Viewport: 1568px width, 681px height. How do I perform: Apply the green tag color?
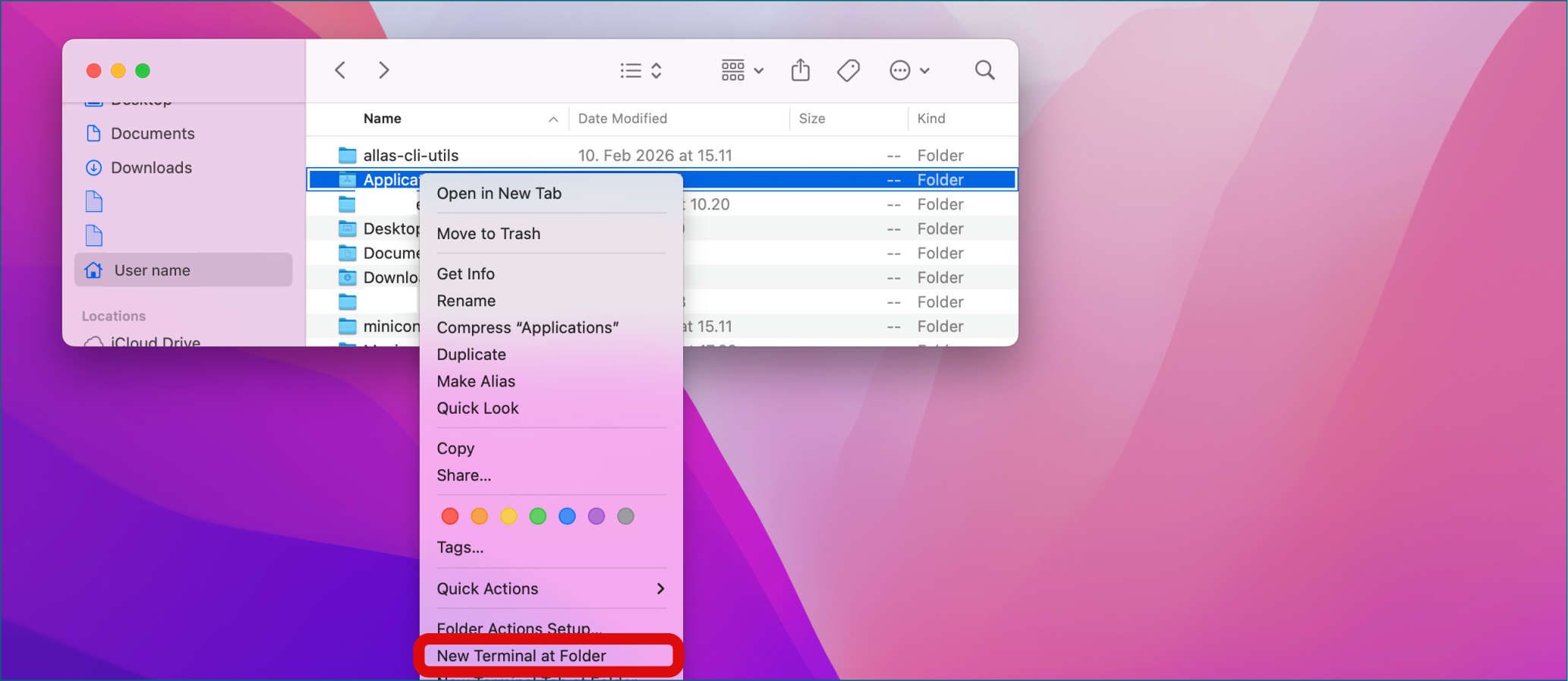538,516
